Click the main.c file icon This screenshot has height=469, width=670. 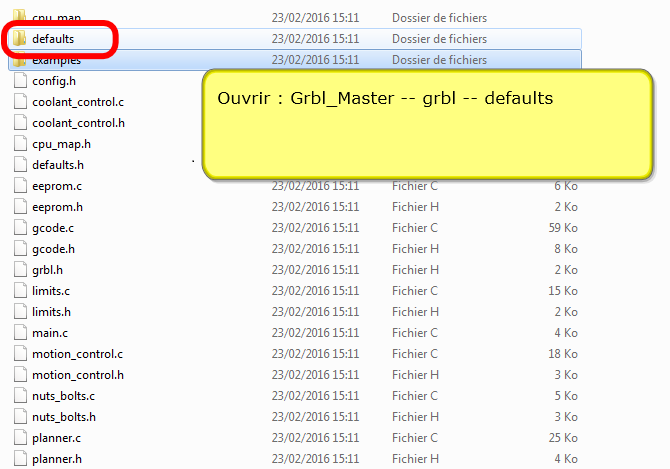[21, 333]
